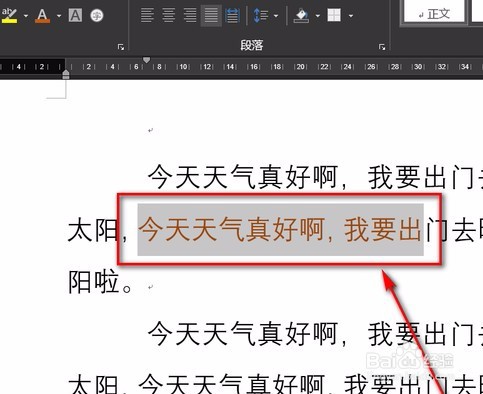483x394 pixels.
Task: Apply borders grid icon
Action: click(x=334, y=15)
